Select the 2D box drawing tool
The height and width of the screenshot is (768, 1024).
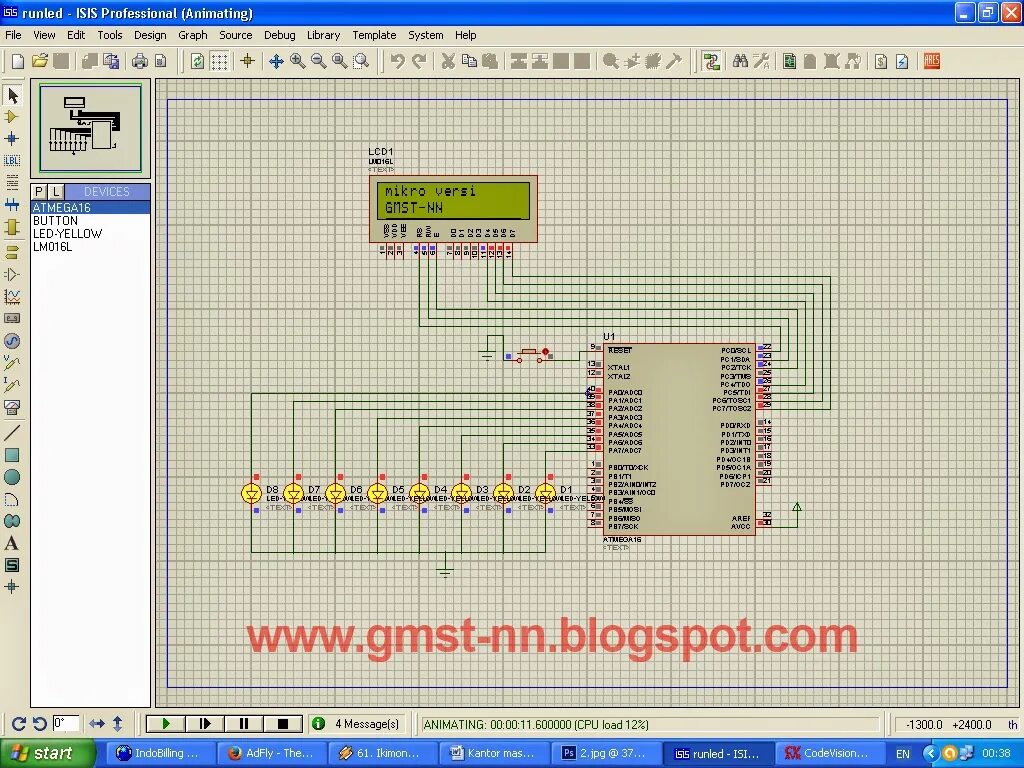[x=12, y=455]
